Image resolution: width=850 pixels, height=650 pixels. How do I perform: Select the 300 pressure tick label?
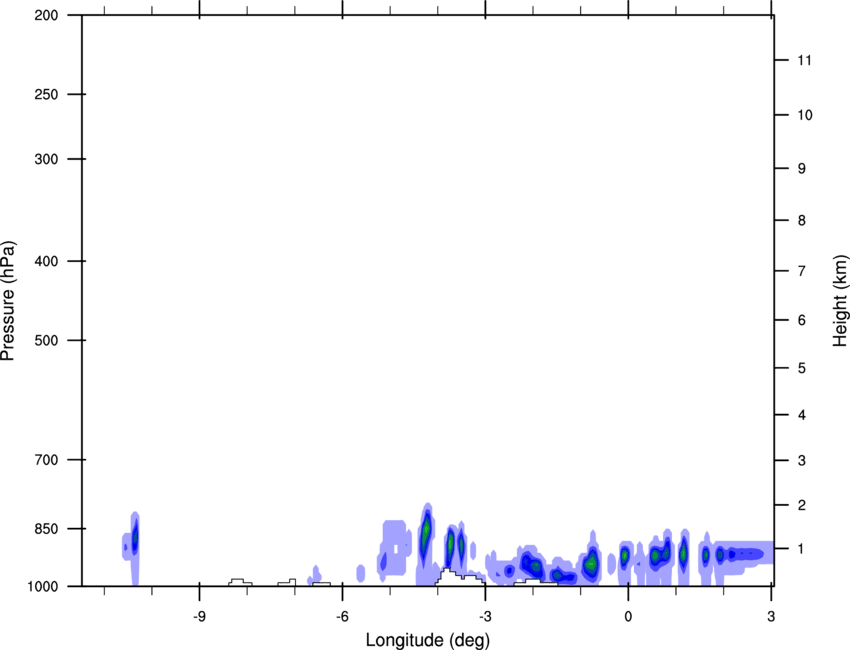pos(46,159)
